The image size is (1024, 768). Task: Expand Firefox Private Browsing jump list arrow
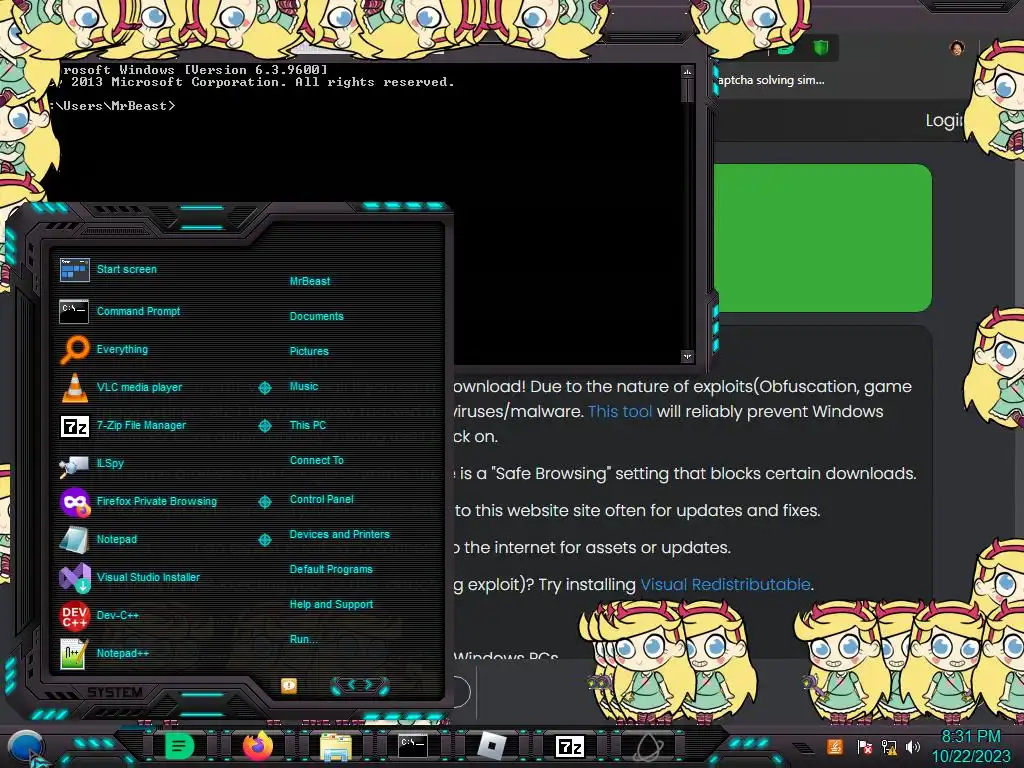point(264,502)
